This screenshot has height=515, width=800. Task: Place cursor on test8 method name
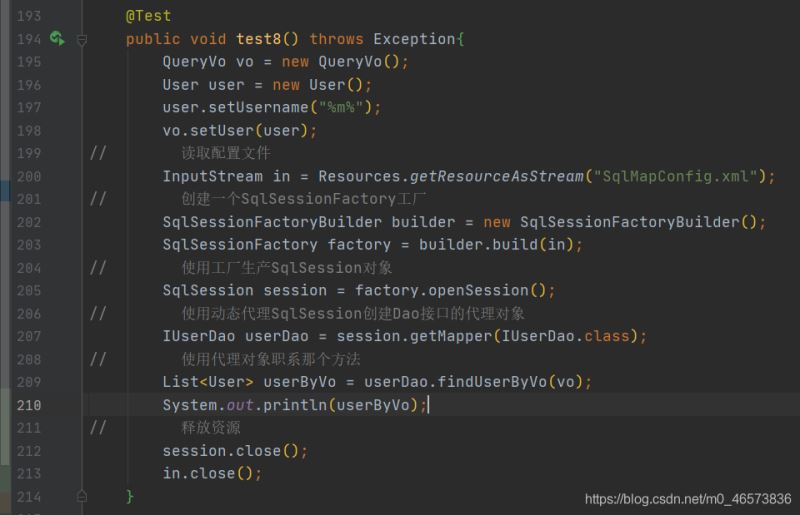[259, 39]
